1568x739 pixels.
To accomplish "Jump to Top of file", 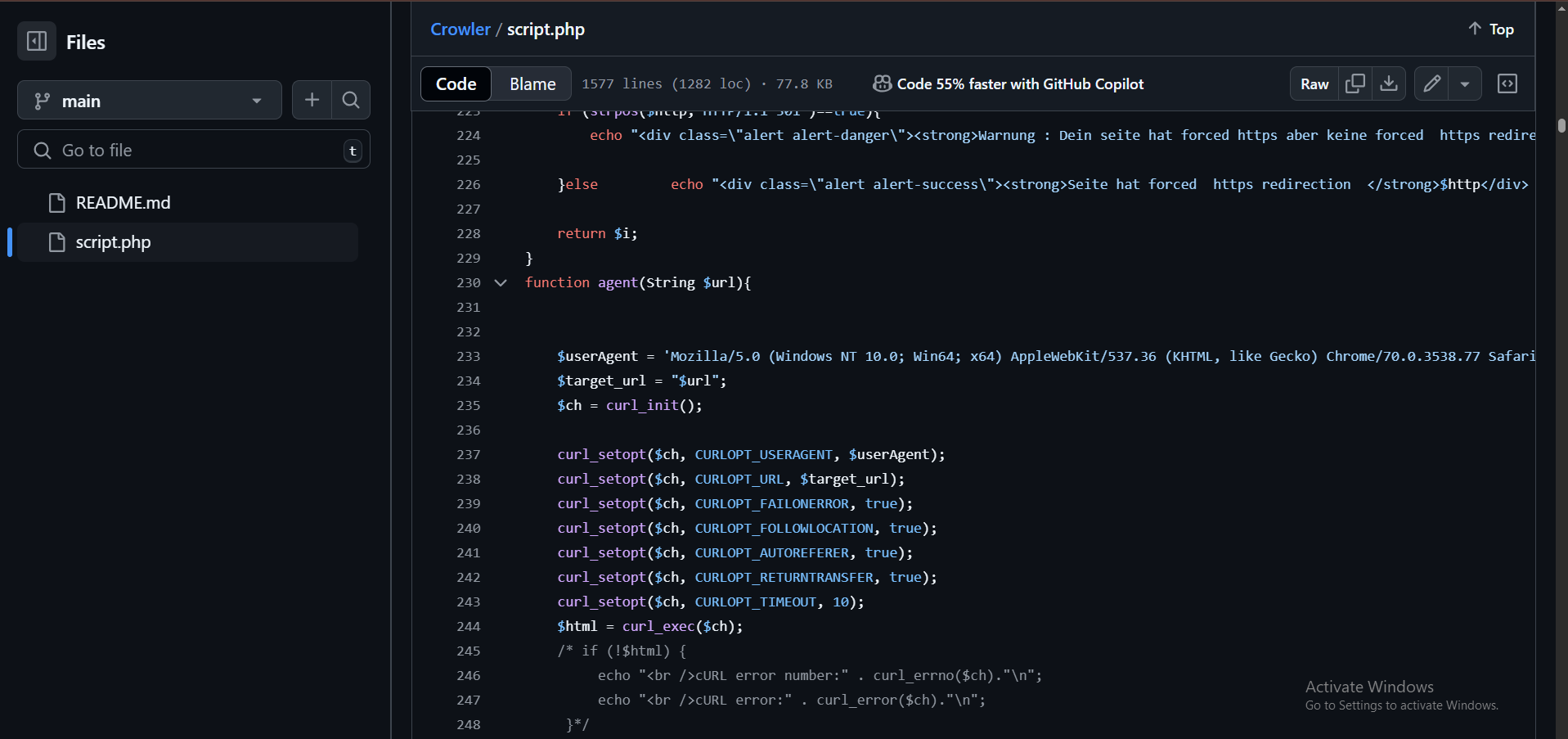I will coord(1491,29).
